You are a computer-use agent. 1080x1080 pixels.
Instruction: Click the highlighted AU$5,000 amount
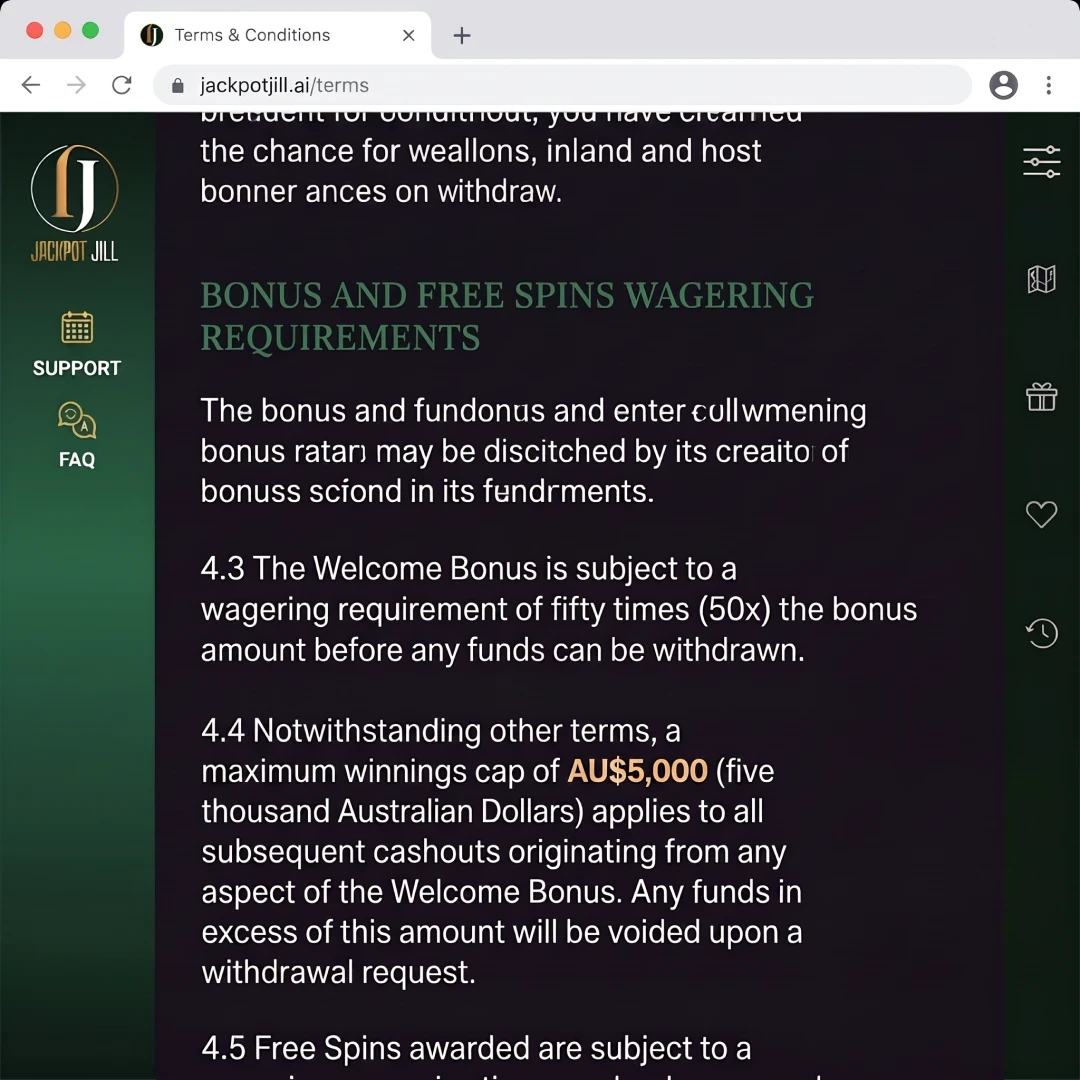click(x=637, y=771)
